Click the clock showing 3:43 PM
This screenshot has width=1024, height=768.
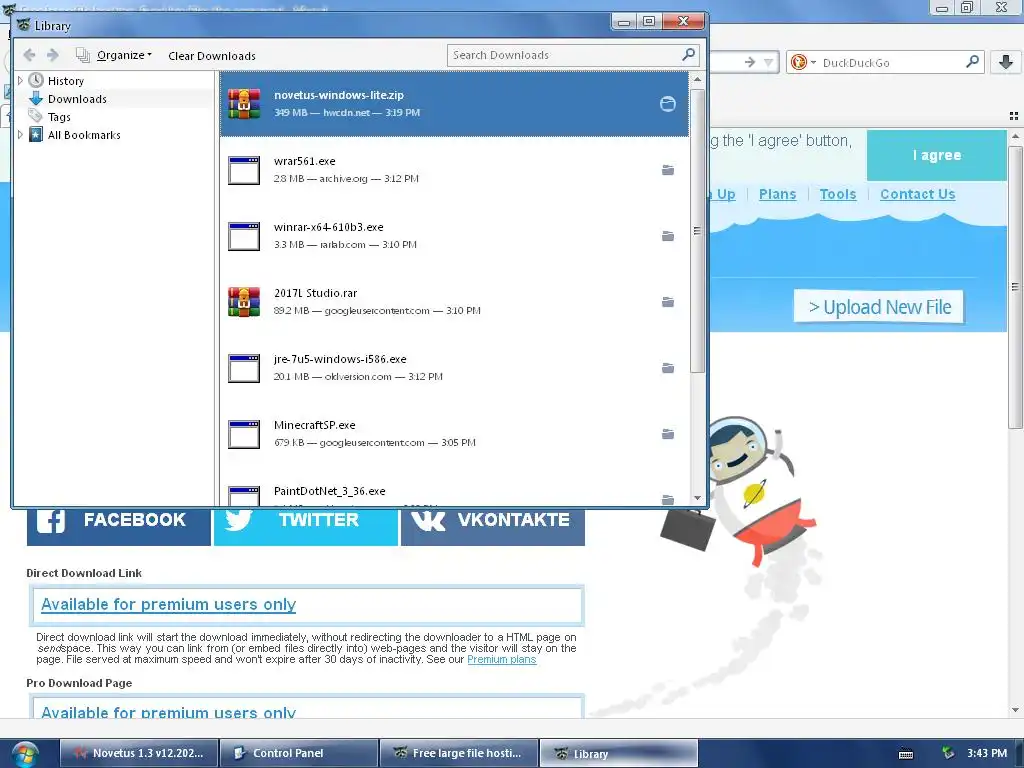987,753
